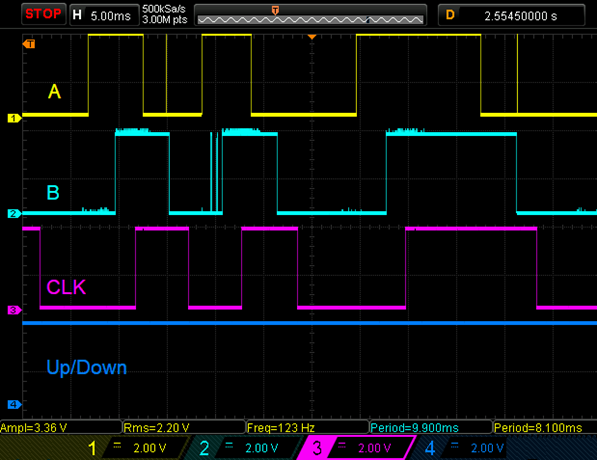This screenshot has width=597, height=460.
Task: Select the orange trigger marker in memory bar
Action: [275, 10]
